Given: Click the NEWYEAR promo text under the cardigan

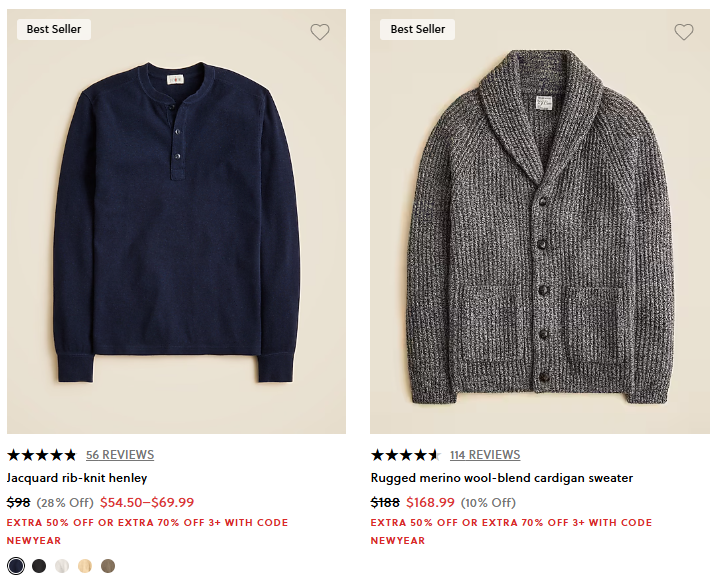Looking at the screenshot, I should pos(398,540).
